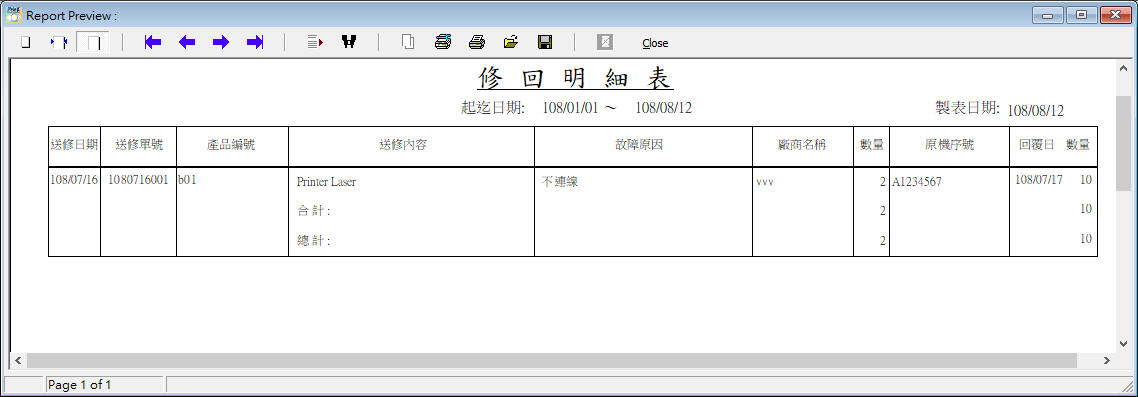Click 起迄日期 label

tap(494, 108)
